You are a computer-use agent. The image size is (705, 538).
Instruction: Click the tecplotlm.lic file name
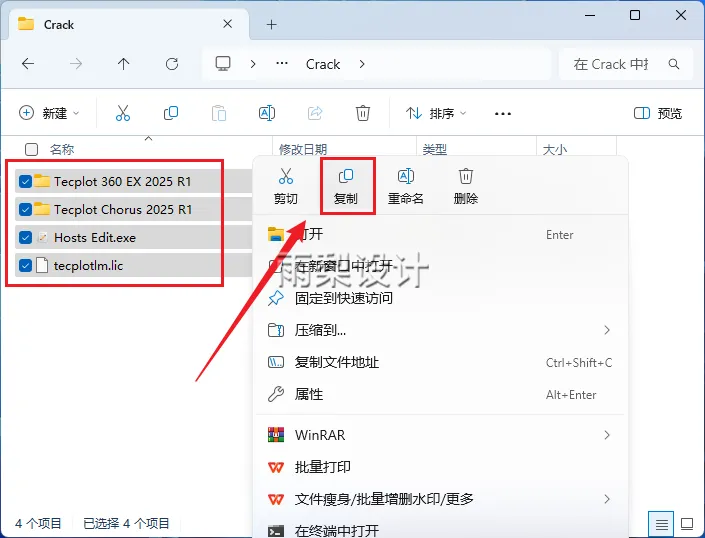(x=89, y=266)
